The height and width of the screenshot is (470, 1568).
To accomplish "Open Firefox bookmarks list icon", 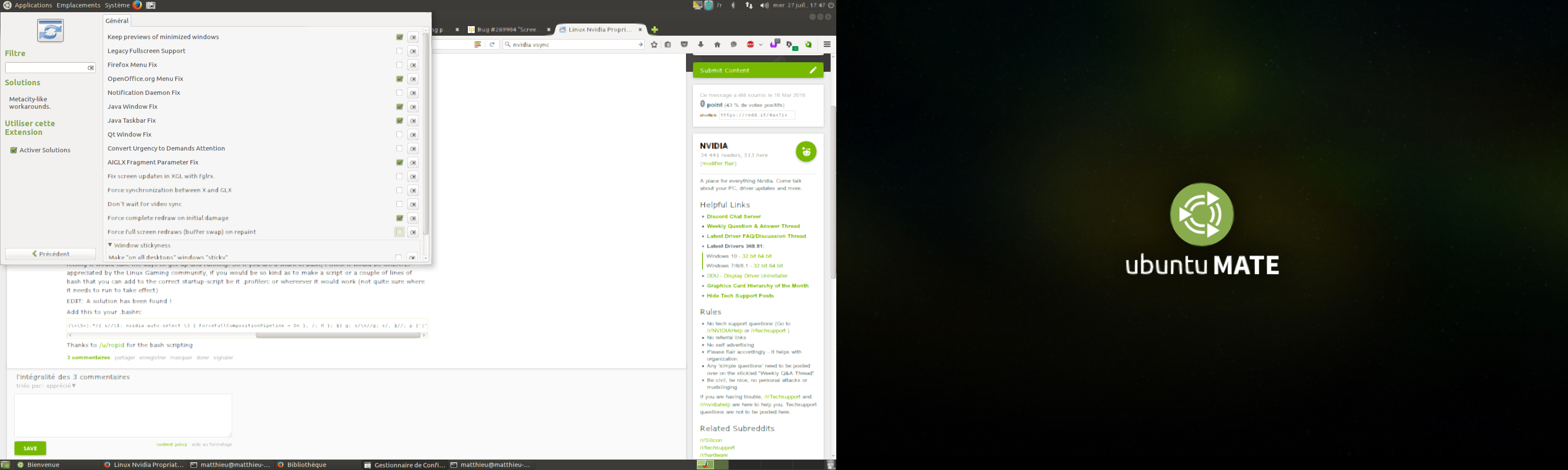I will point(668,44).
